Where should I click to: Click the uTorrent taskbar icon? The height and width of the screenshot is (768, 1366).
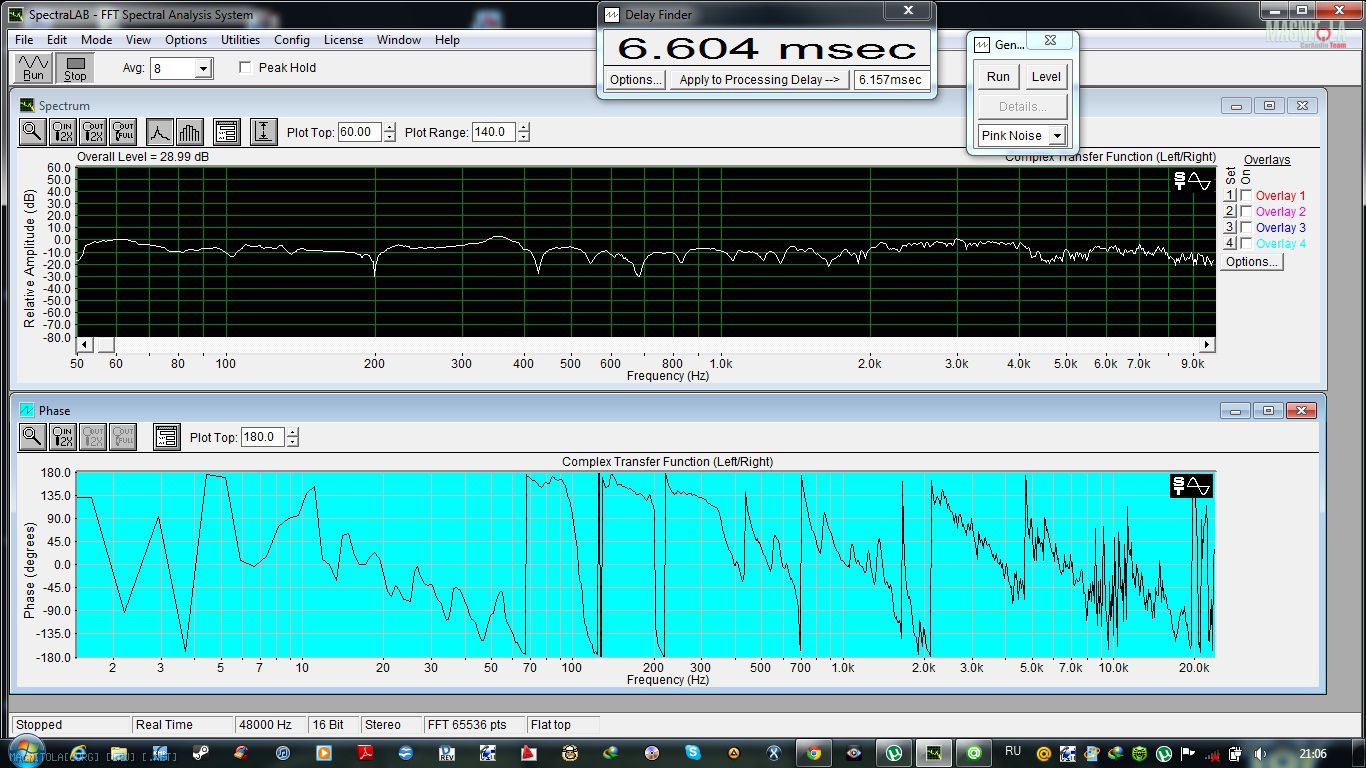(894, 753)
